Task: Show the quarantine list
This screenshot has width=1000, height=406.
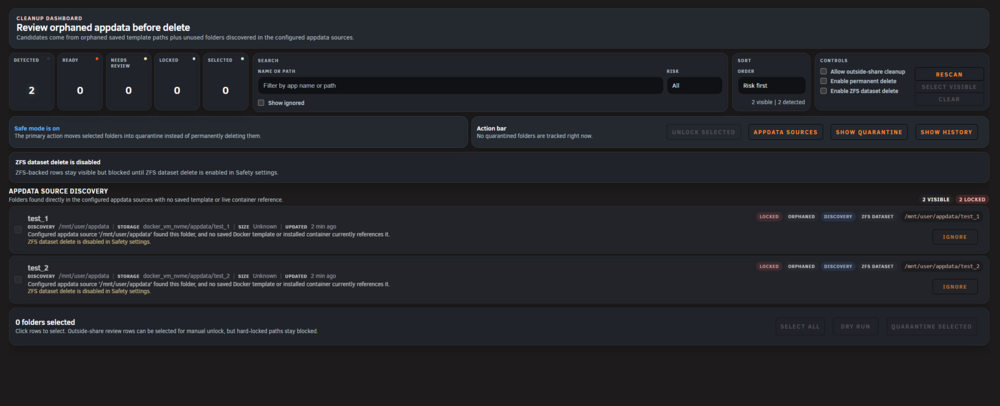Action: (x=869, y=132)
